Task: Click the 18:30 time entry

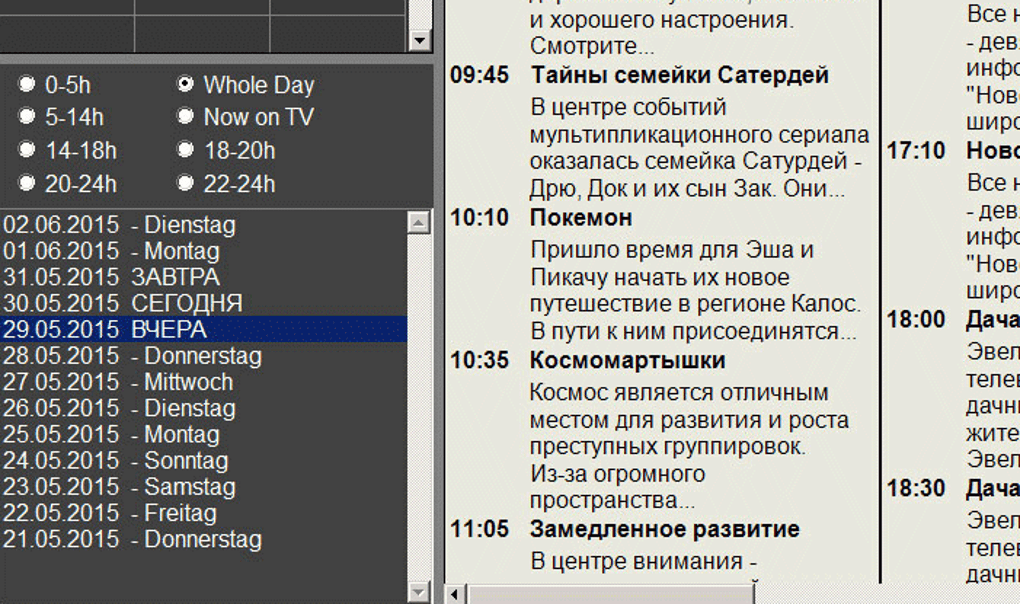Action: 916,488
